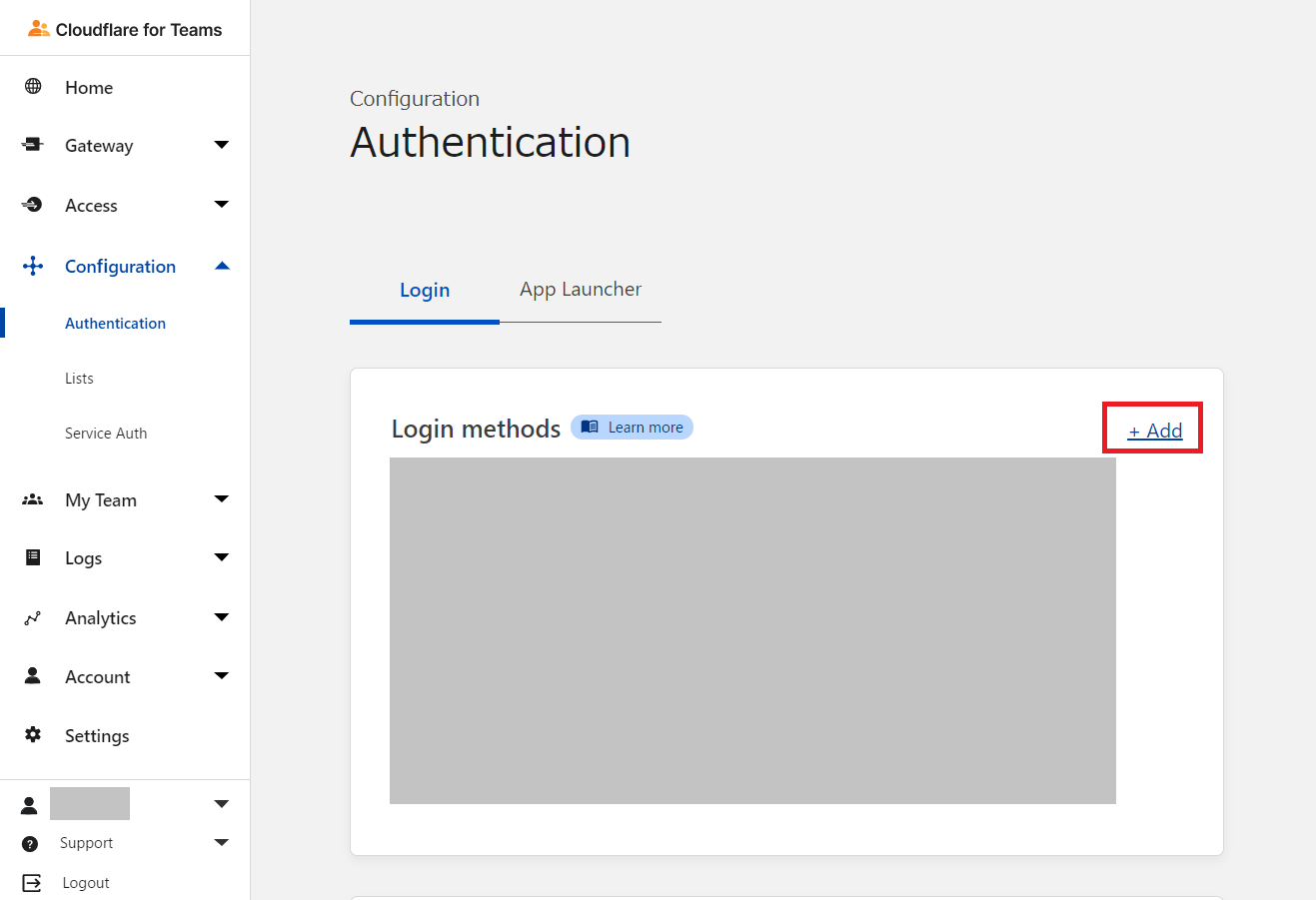
Task: Switch to the App Launcher tab
Action: (x=581, y=290)
